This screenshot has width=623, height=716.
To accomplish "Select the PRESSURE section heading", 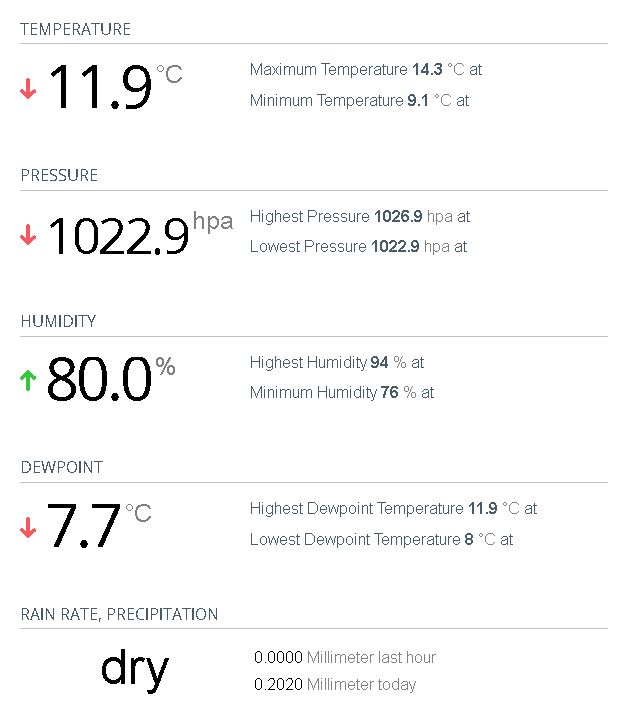I will [60, 175].
